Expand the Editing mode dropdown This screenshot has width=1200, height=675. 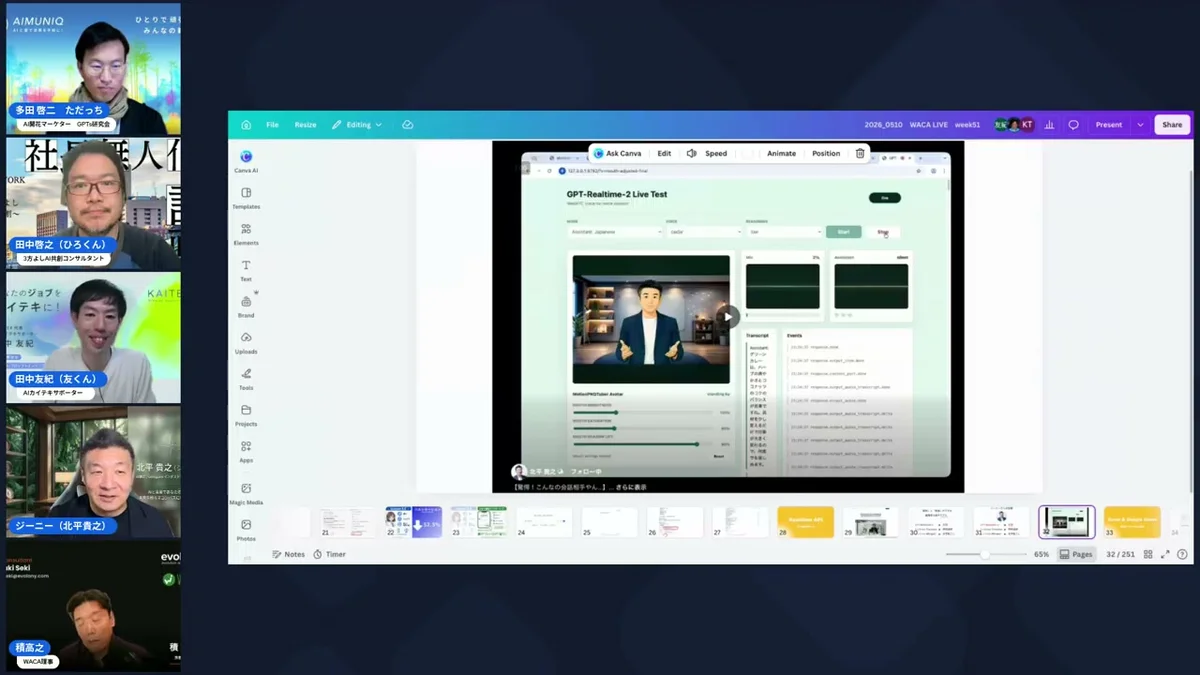coord(357,125)
